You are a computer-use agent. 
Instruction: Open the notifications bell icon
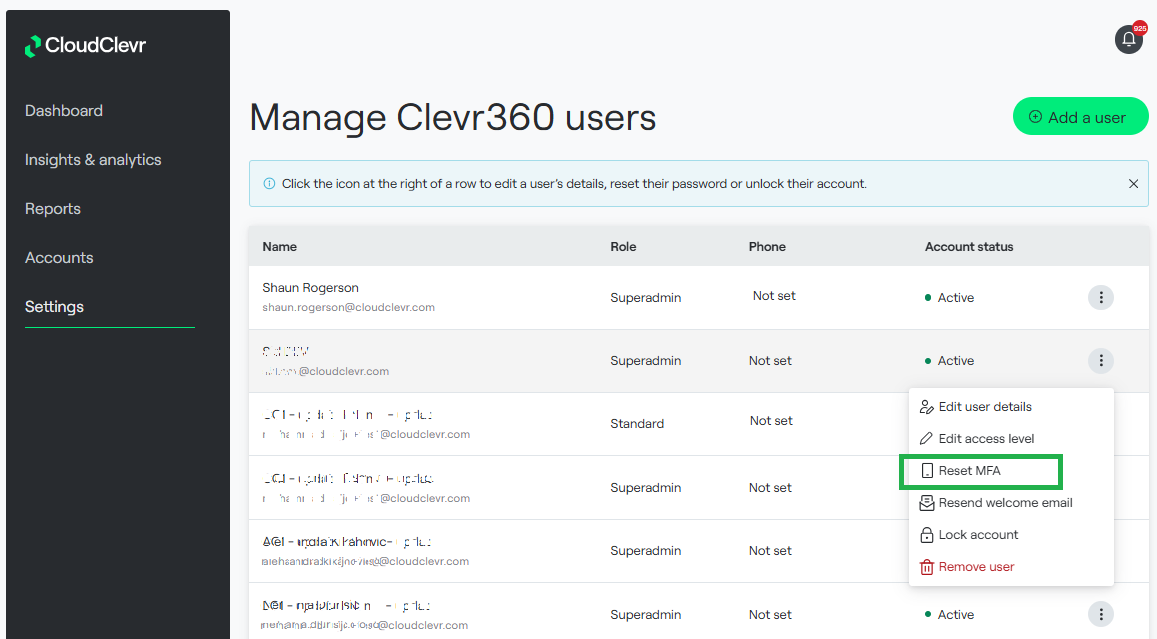pos(1128,39)
